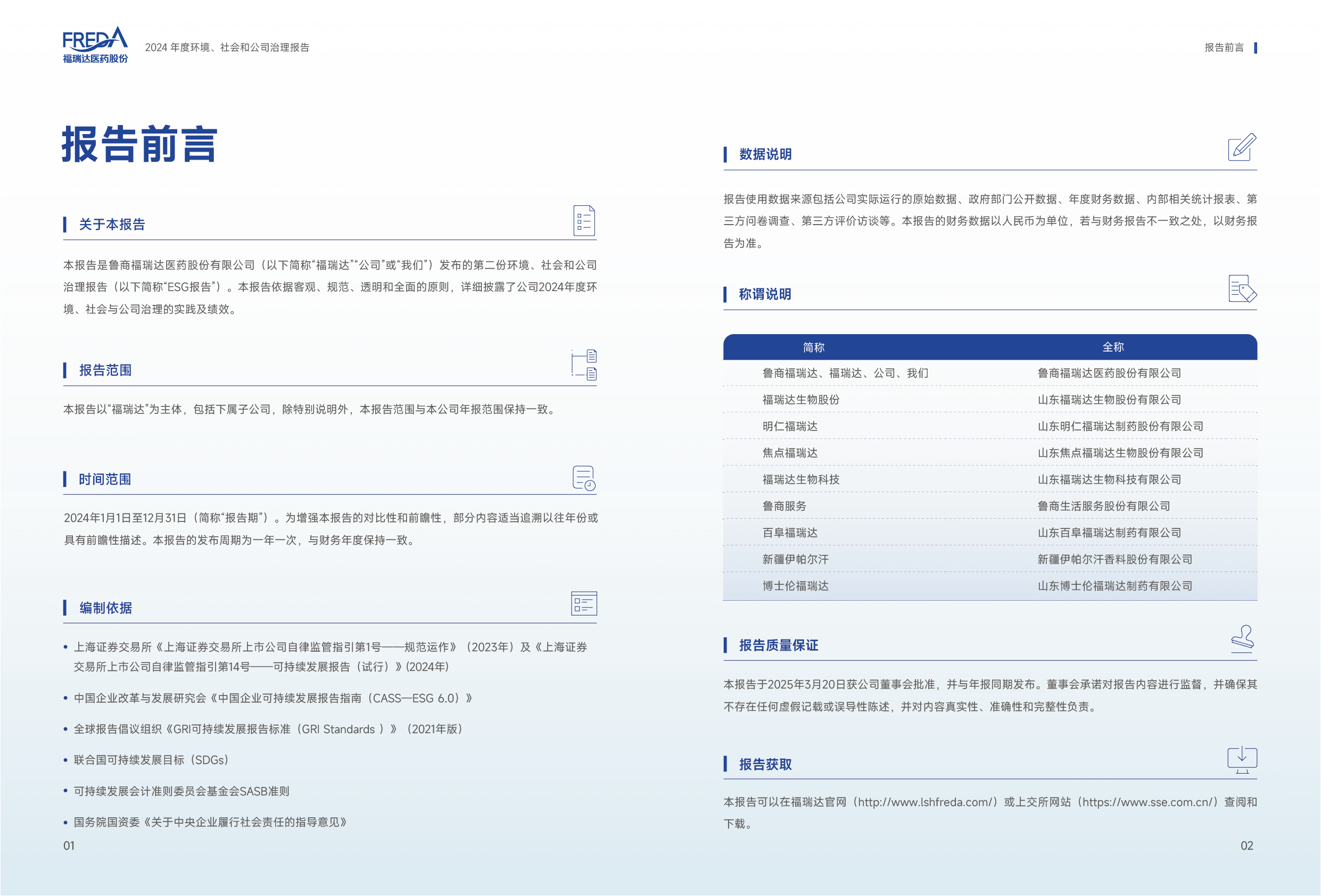
Task: Click the 鲁商福瑞达、福瑞达、公司、我们 cell
Action: (x=845, y=374)
